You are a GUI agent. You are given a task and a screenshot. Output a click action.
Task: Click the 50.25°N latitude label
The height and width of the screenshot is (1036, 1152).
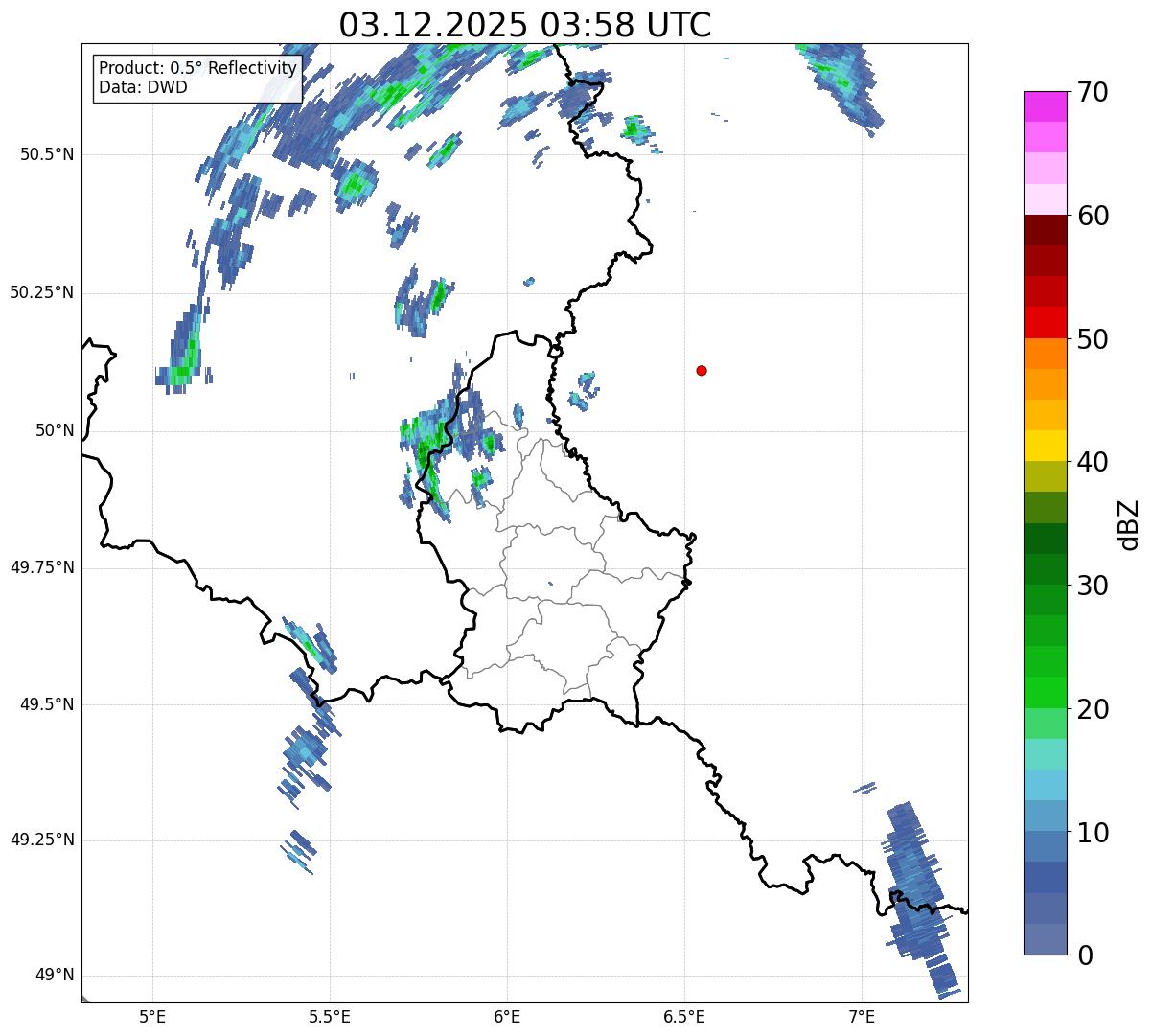(41, 292)
